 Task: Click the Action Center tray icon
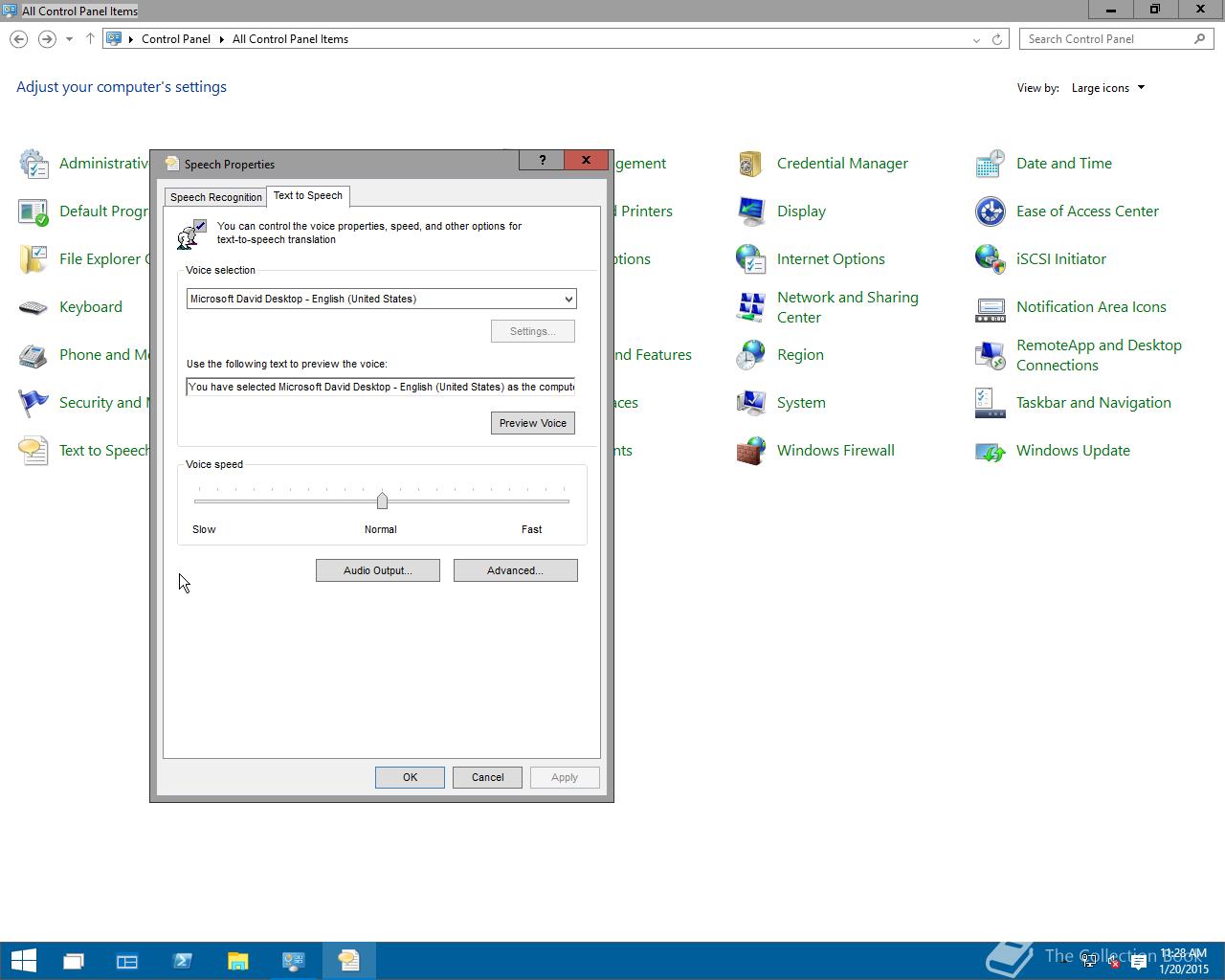pos(1139,962)
